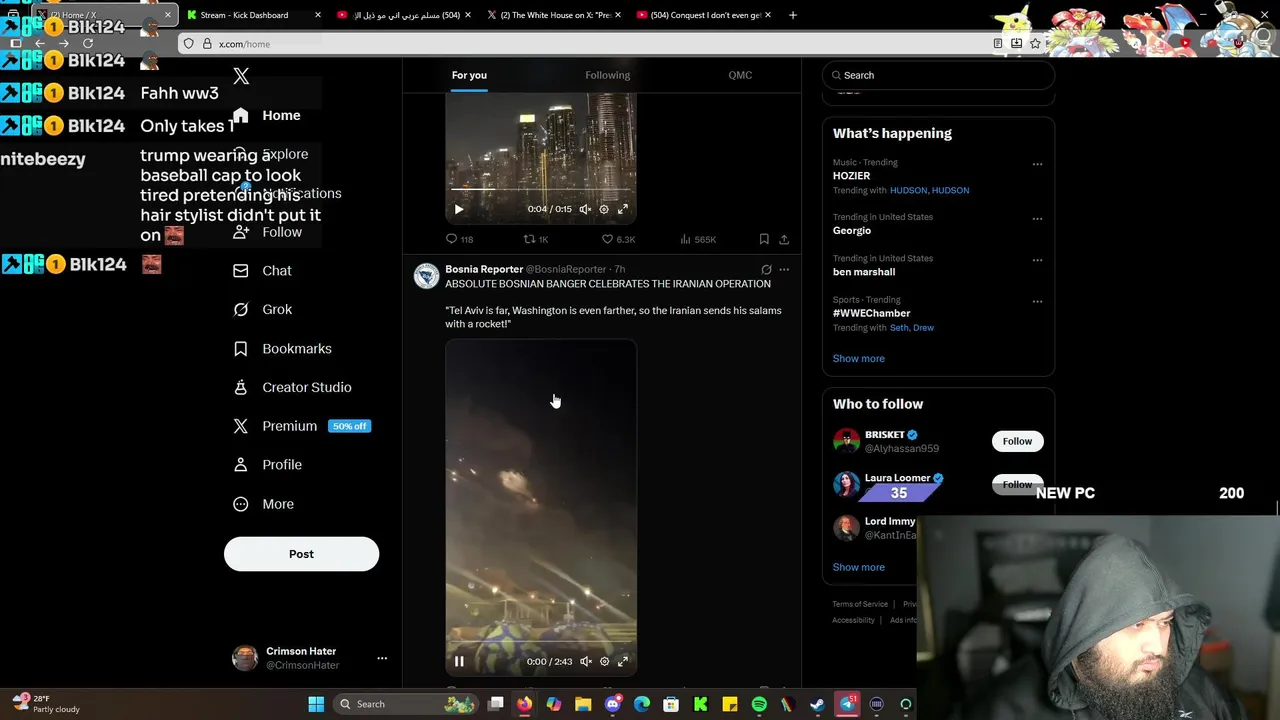The height and width of the screenshot is (720, 1280).
Task: Click the Post button
Action: [301, 554]
